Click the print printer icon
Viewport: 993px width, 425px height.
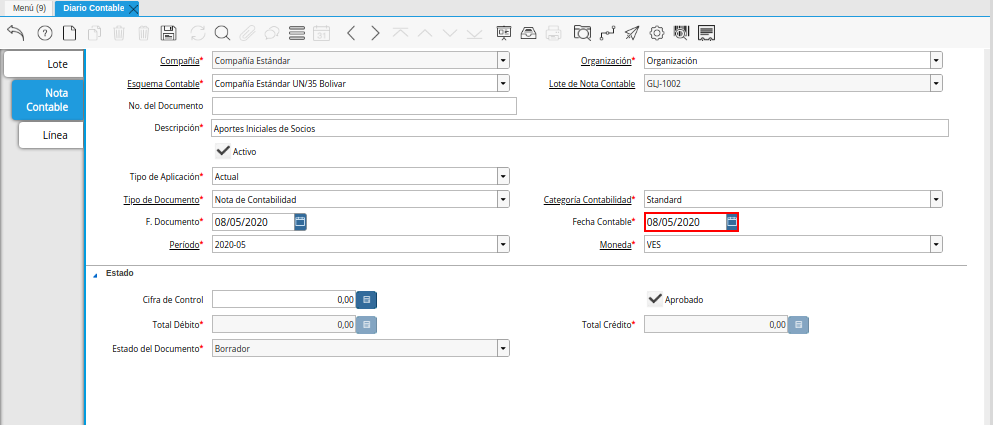[x=553, y=33]
